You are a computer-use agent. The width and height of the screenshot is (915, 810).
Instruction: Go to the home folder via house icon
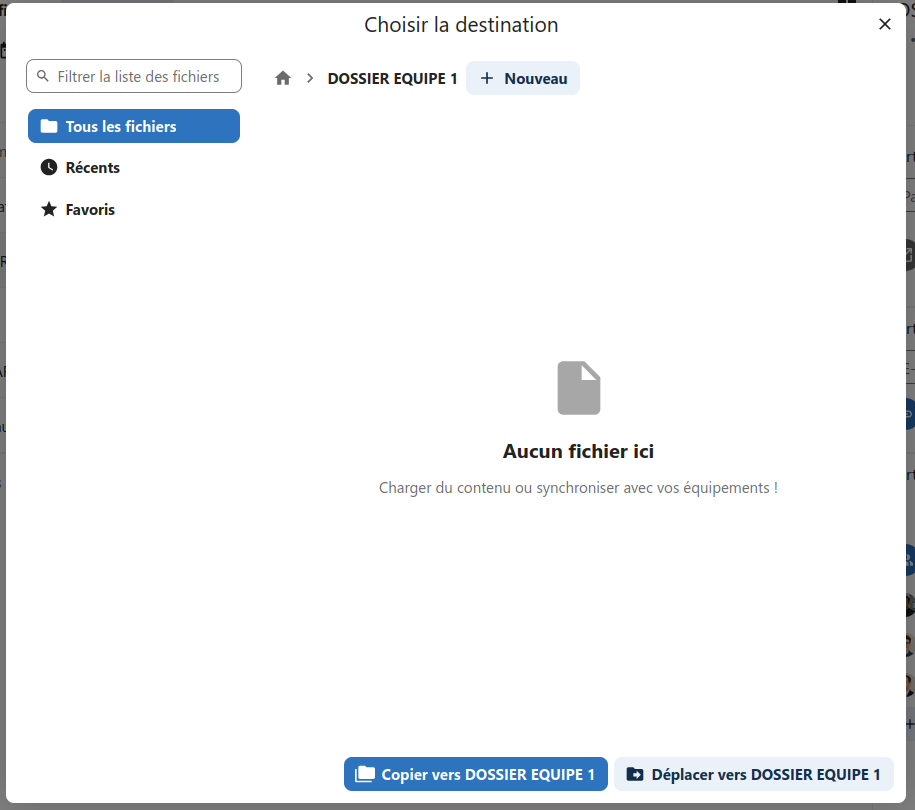(x=283, y=78)
